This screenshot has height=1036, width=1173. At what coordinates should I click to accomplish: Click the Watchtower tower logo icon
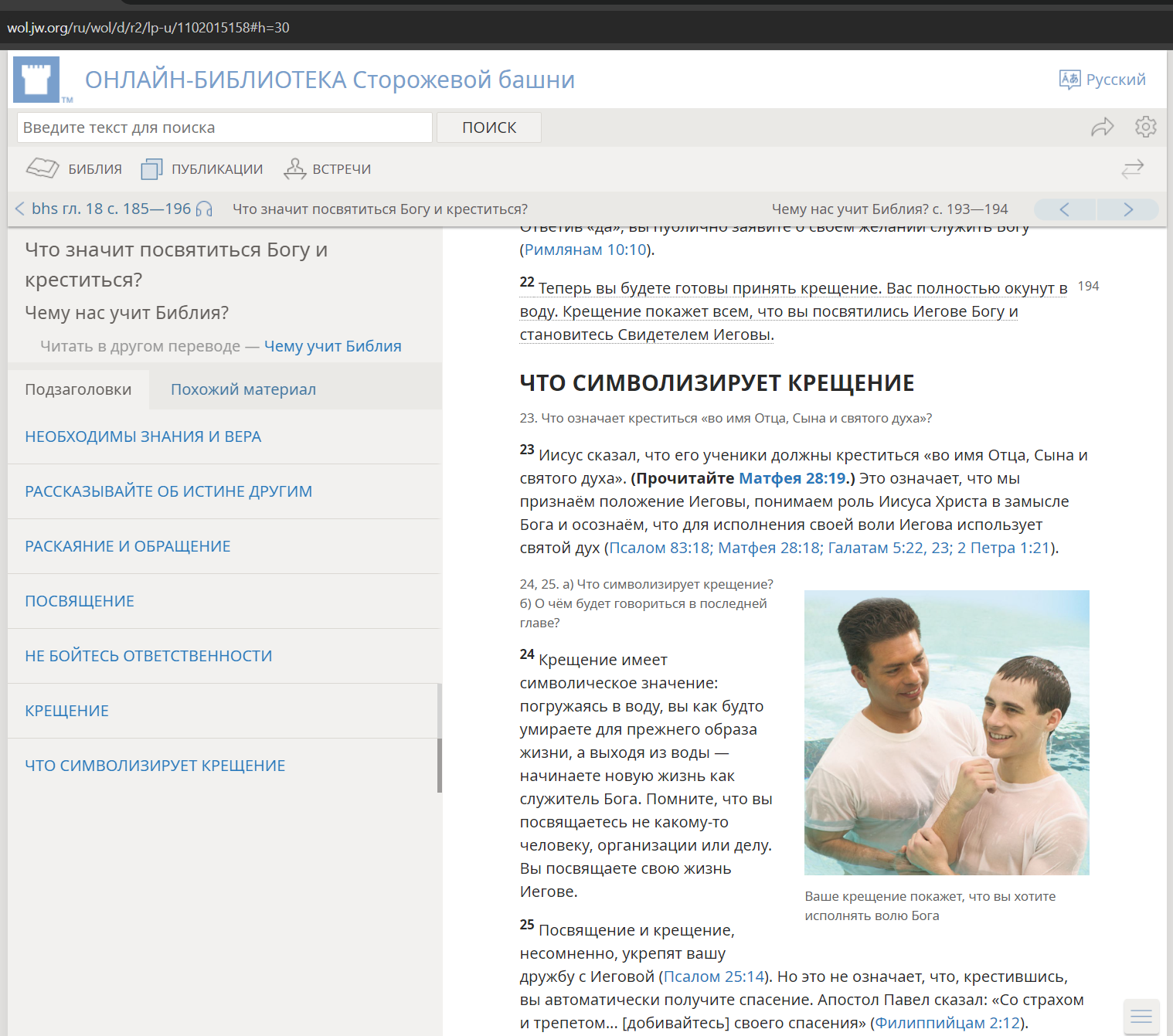[x=36, y=79]
